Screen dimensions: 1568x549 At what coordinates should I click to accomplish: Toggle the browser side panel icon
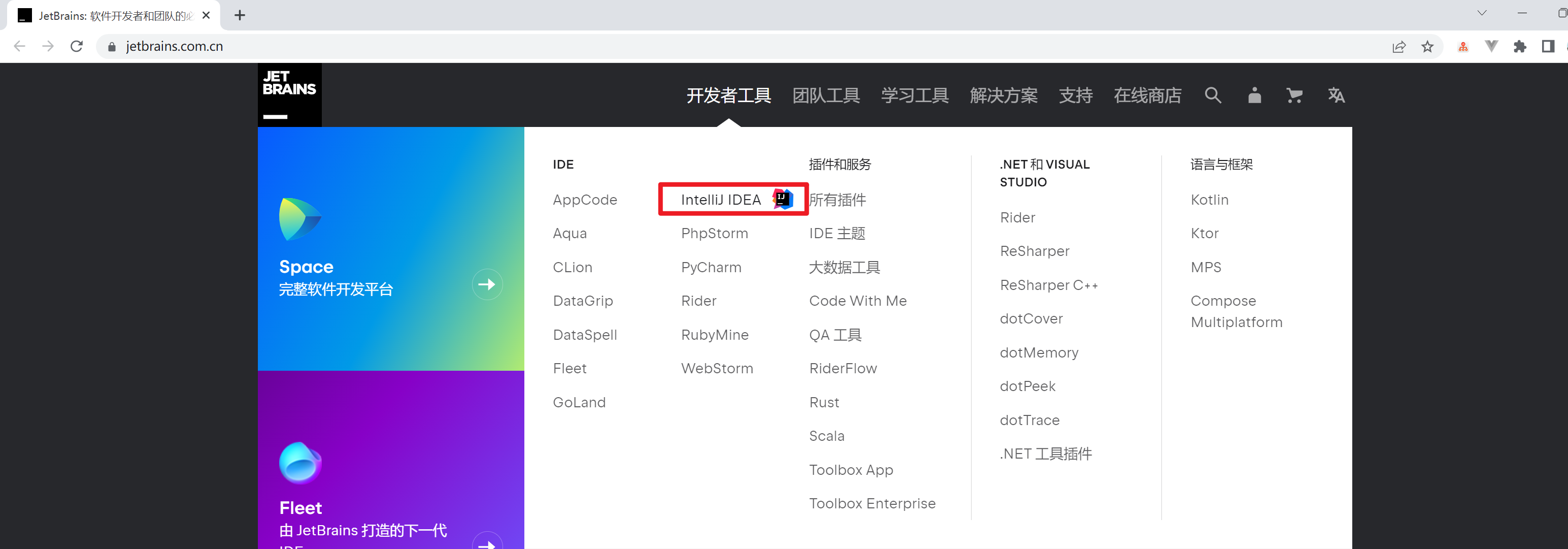pyautogui.click(x=1548, y=46)
